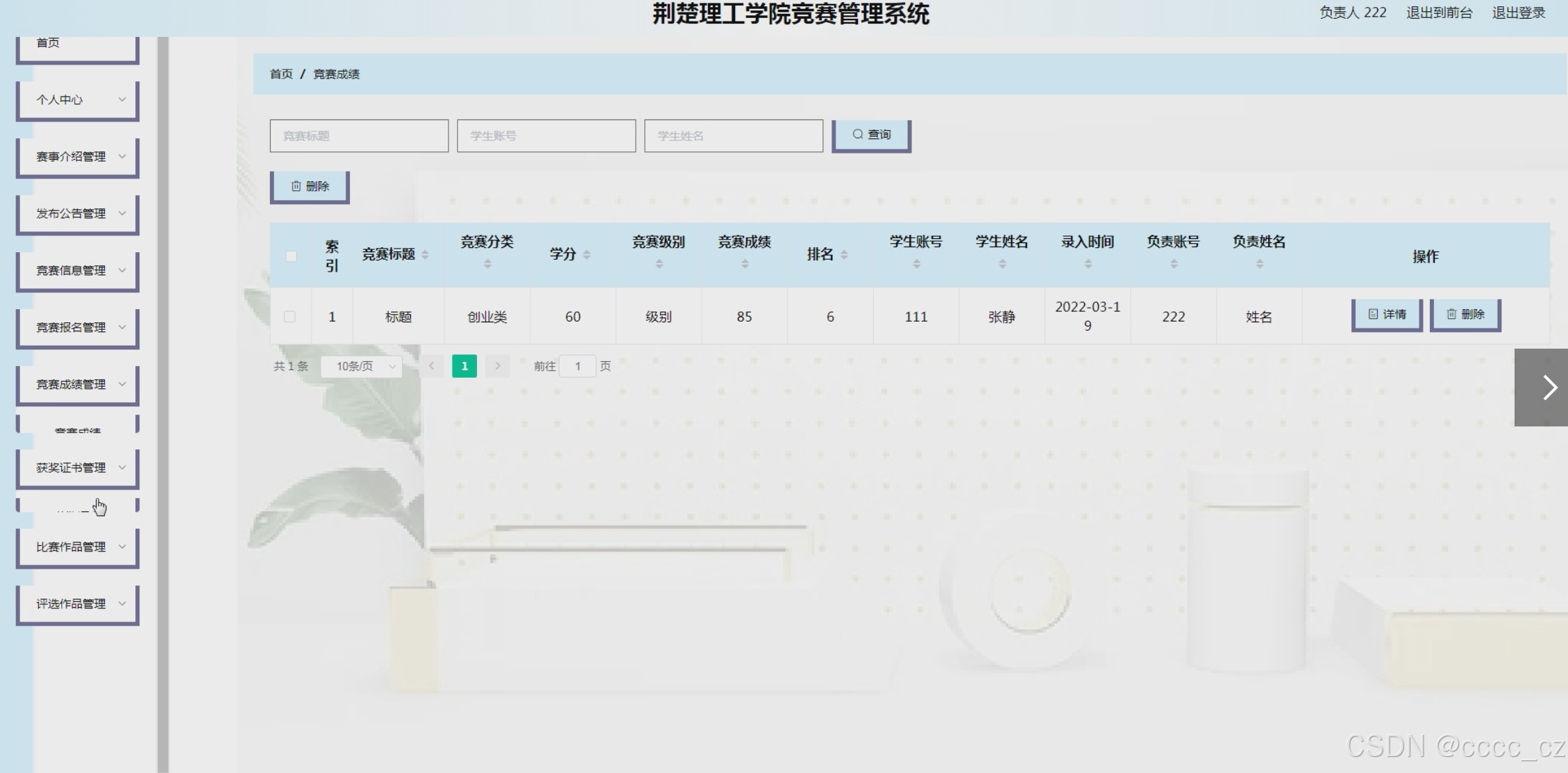1568x773 pixels.
Task: Click the search magnifier 查询 button
Action: pos(871,135)
